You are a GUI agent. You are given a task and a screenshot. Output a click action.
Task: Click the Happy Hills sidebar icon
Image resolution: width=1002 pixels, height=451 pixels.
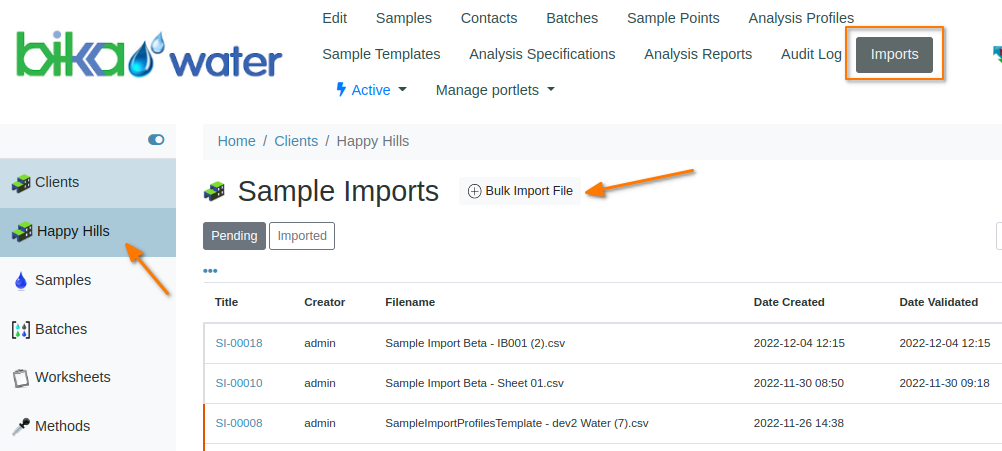[x=22, y=232]
